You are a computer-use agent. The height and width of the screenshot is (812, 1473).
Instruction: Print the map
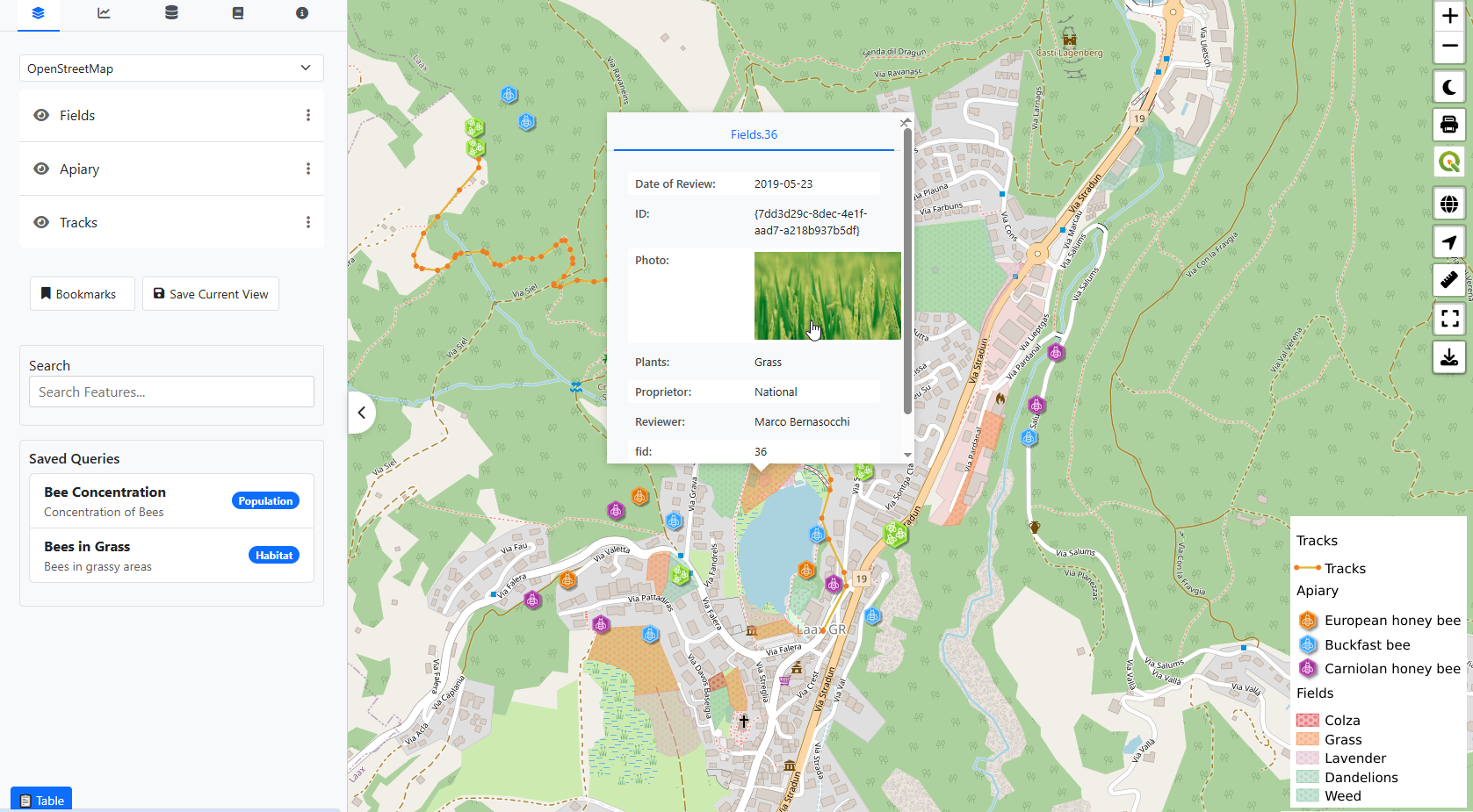(1449, 125)
